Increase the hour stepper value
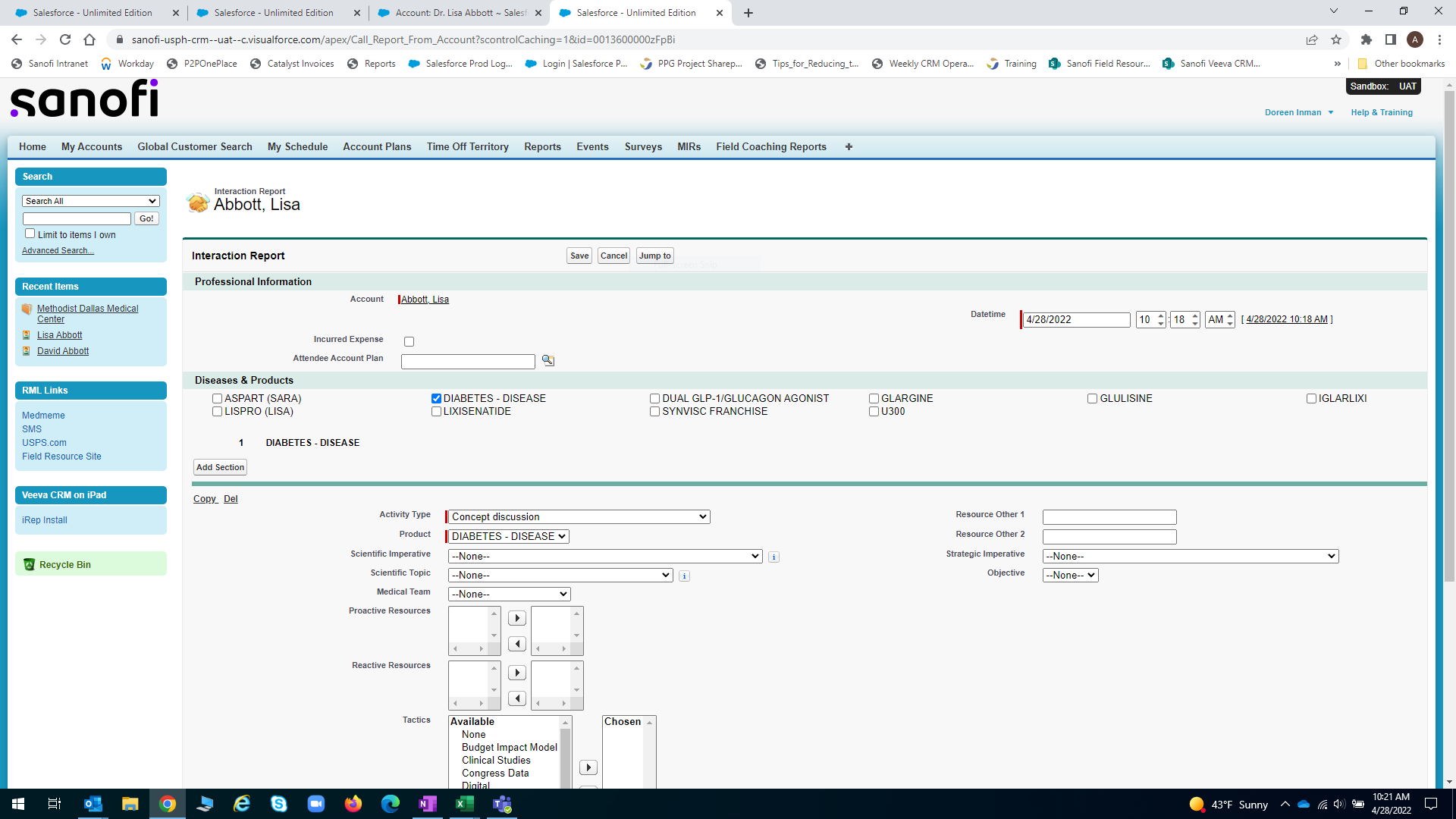The width and height of the screenshot is (1456, 819). pos(1161,315)
